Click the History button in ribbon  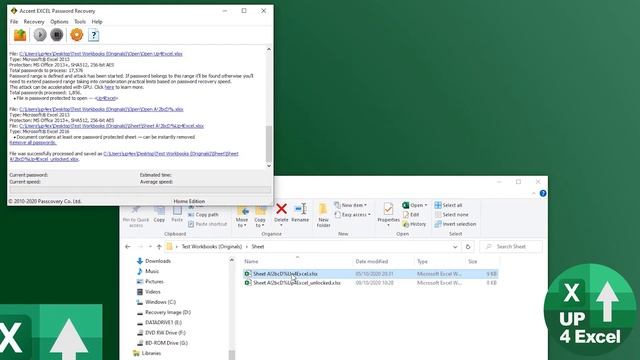coord(414,224)
